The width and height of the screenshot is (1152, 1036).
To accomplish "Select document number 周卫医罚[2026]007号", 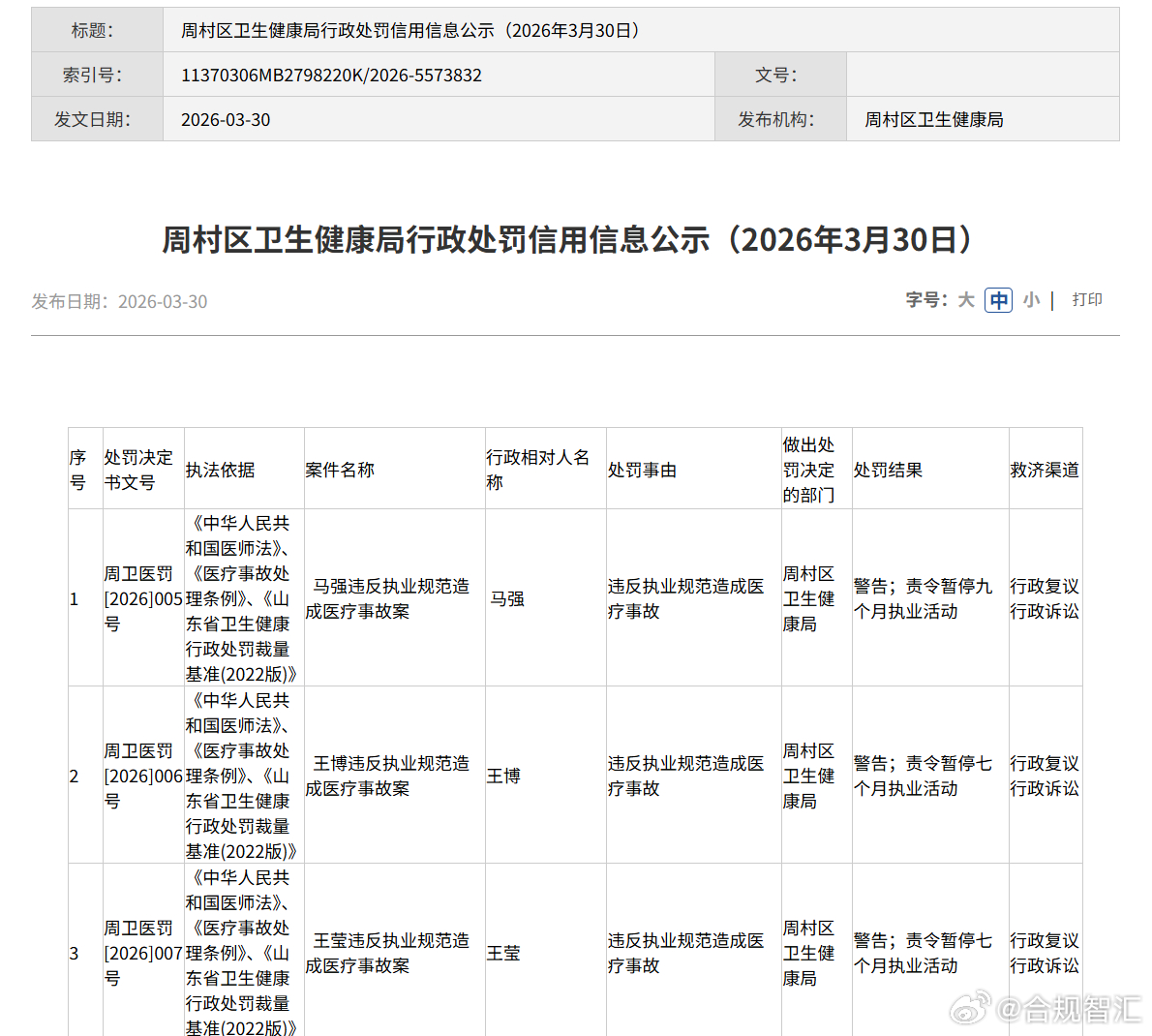I will (142, 953).
